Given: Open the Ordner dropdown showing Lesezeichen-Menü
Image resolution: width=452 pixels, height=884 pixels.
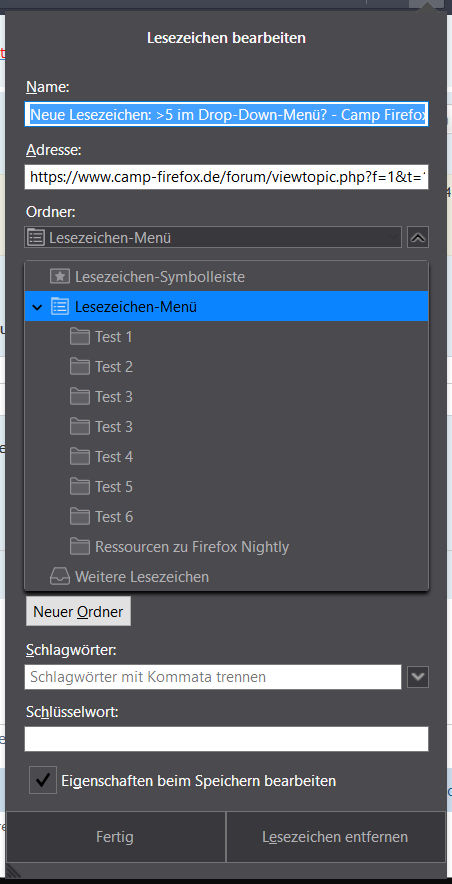Looking at the screenshot, I should pos(213,237).
